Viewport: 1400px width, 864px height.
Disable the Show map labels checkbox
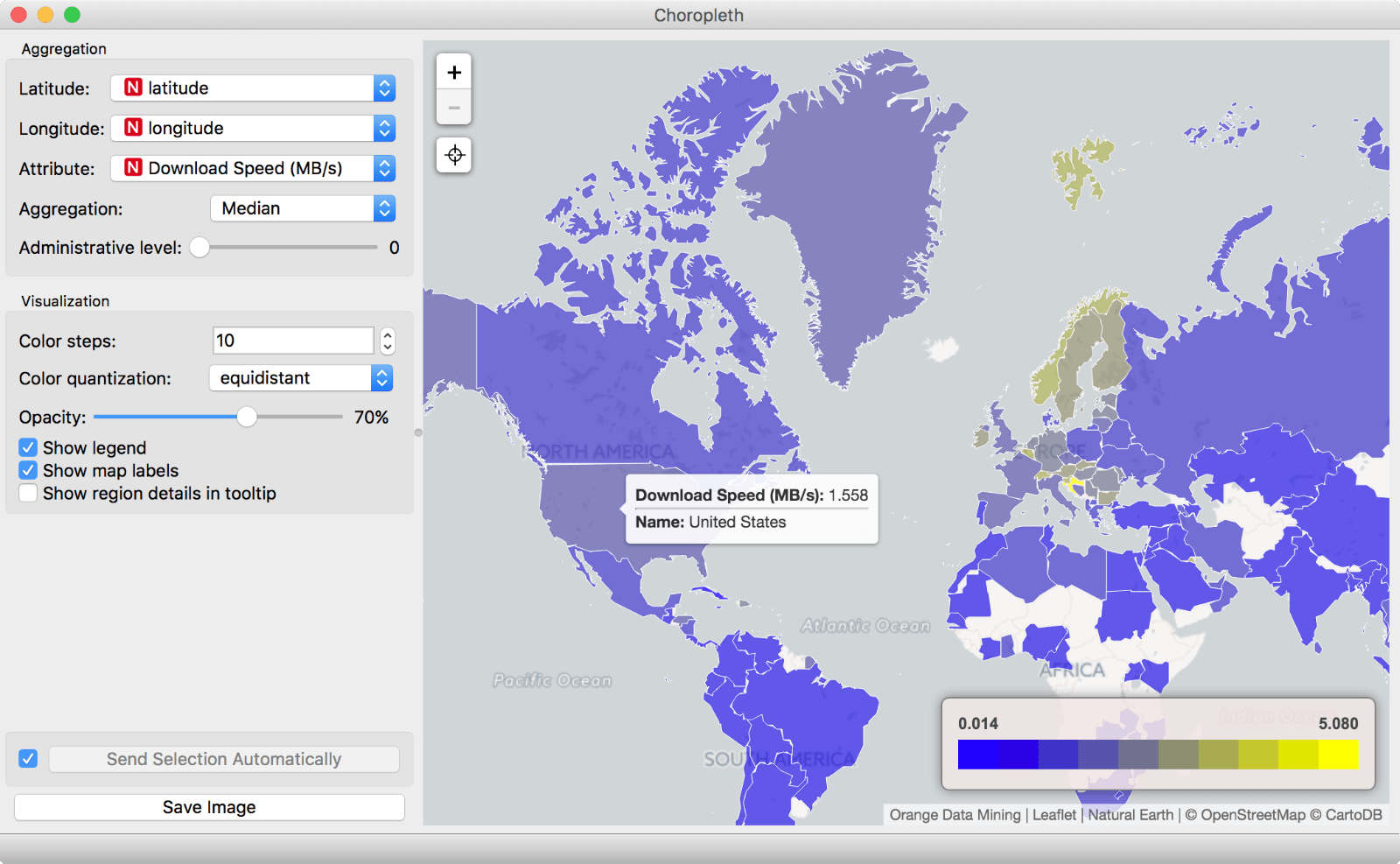(x=28, y=470)
